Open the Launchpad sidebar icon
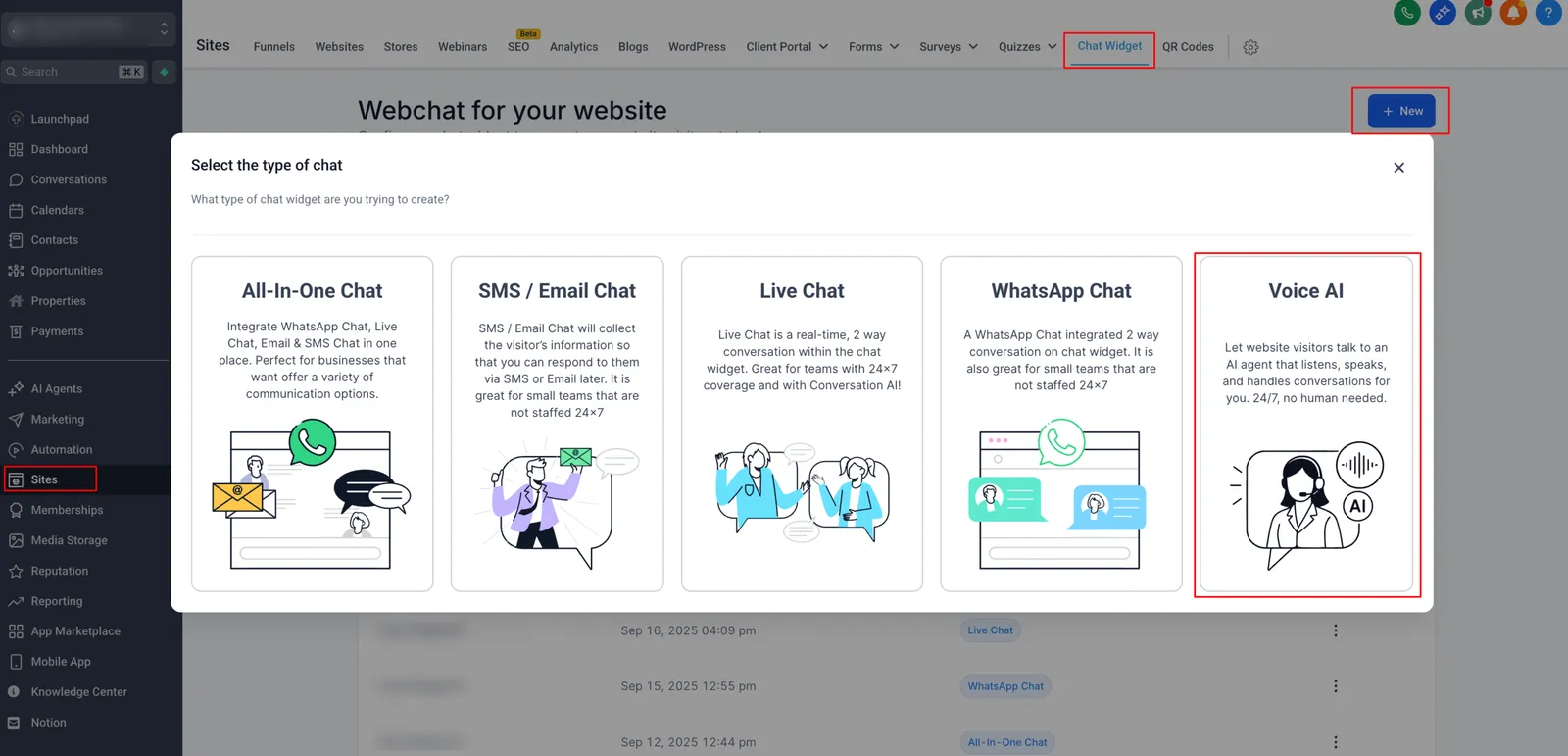The image size is (1568, 756). pos(16,119)
